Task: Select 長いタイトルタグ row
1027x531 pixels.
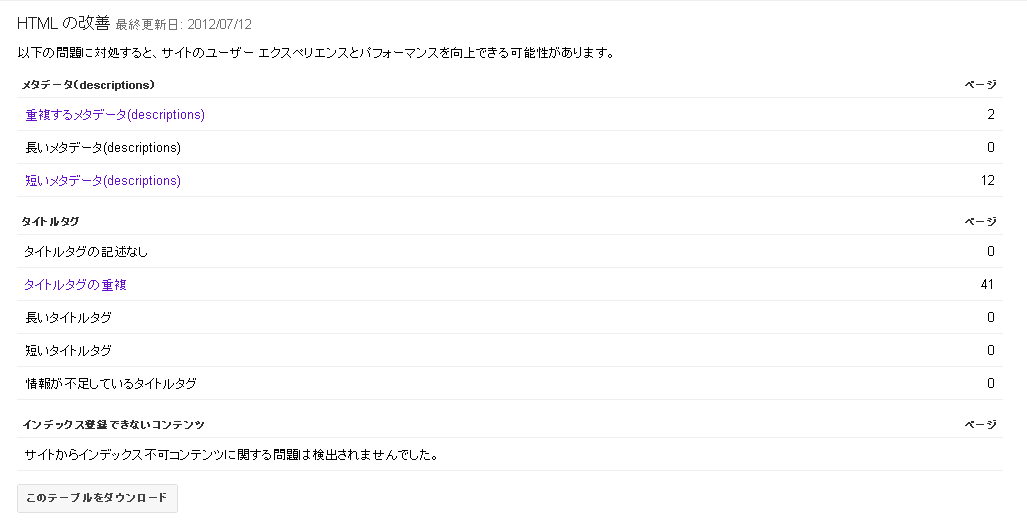Action: (510, 318)
